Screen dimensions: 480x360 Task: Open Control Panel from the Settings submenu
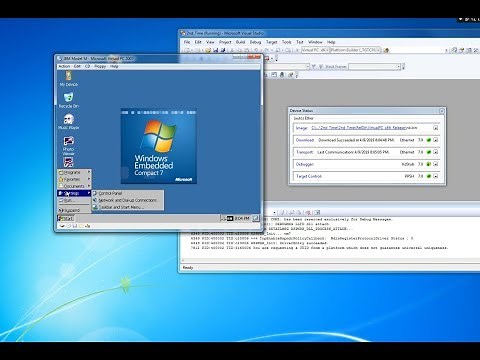(x=128, y=193)
